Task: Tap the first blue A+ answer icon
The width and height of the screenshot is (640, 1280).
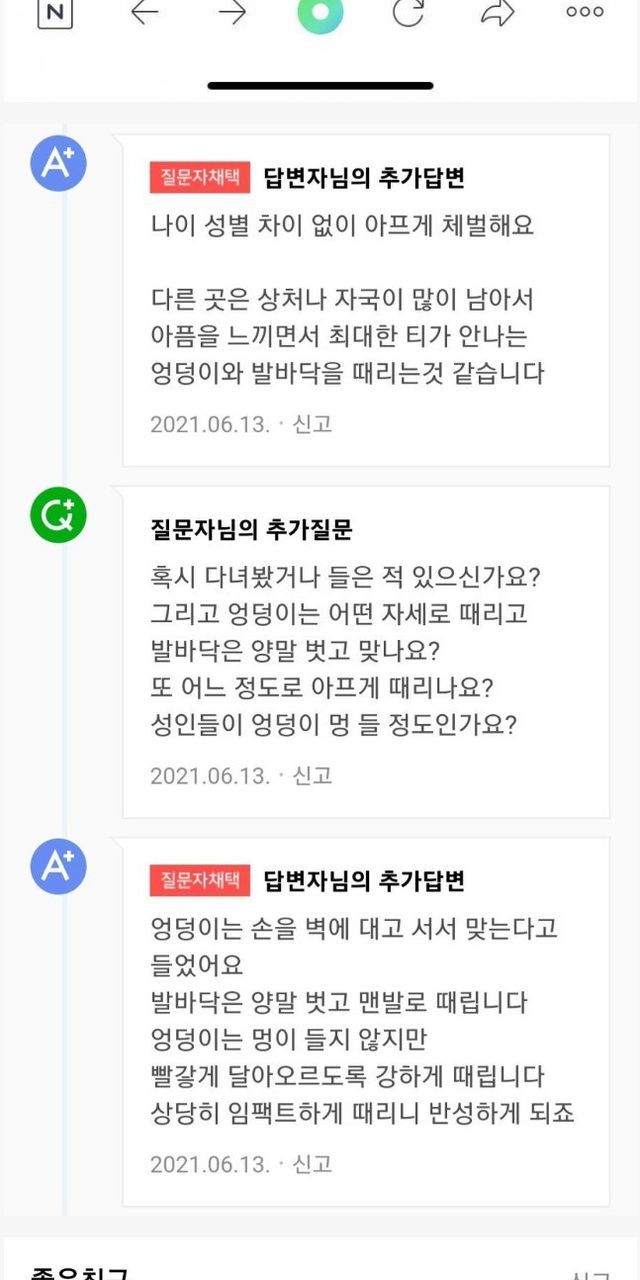Action: [x=58, y=164]
